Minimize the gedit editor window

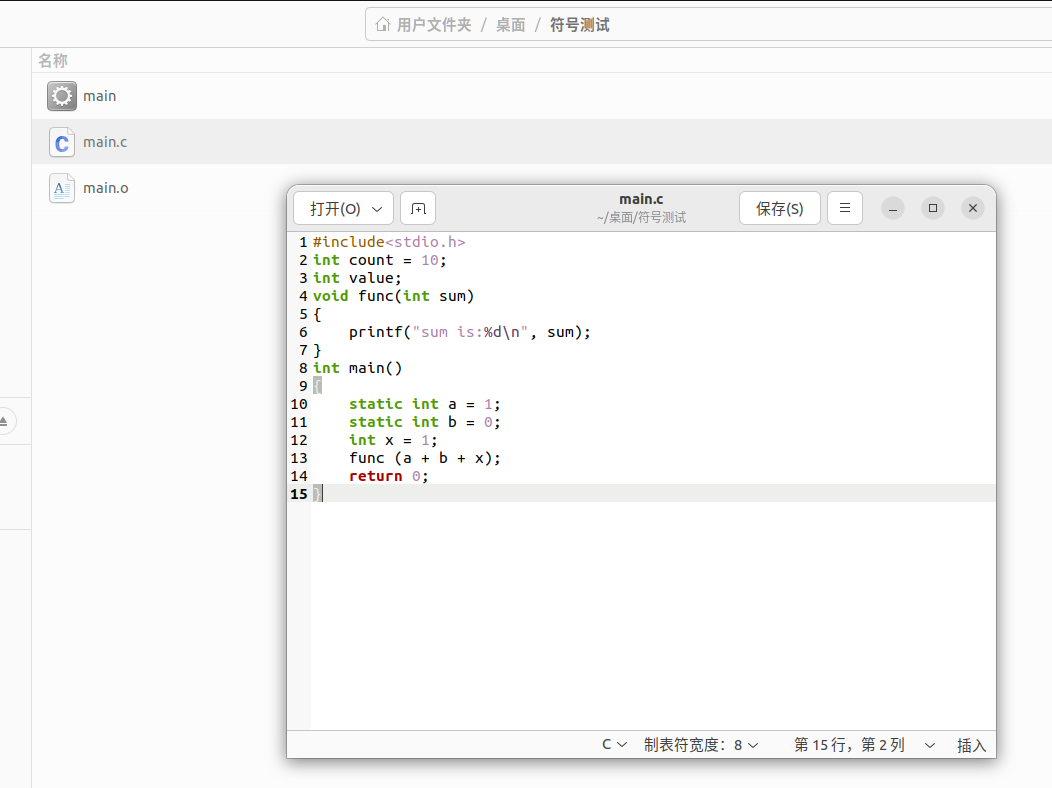pos(893,208)
